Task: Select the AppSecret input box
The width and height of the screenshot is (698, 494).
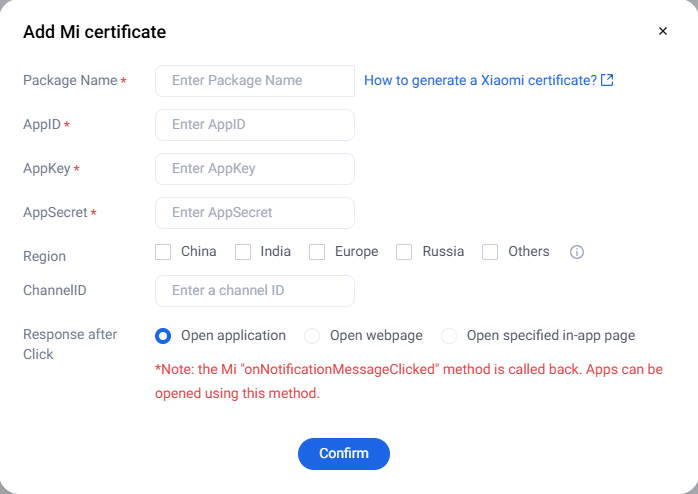Action: [255, 213]
